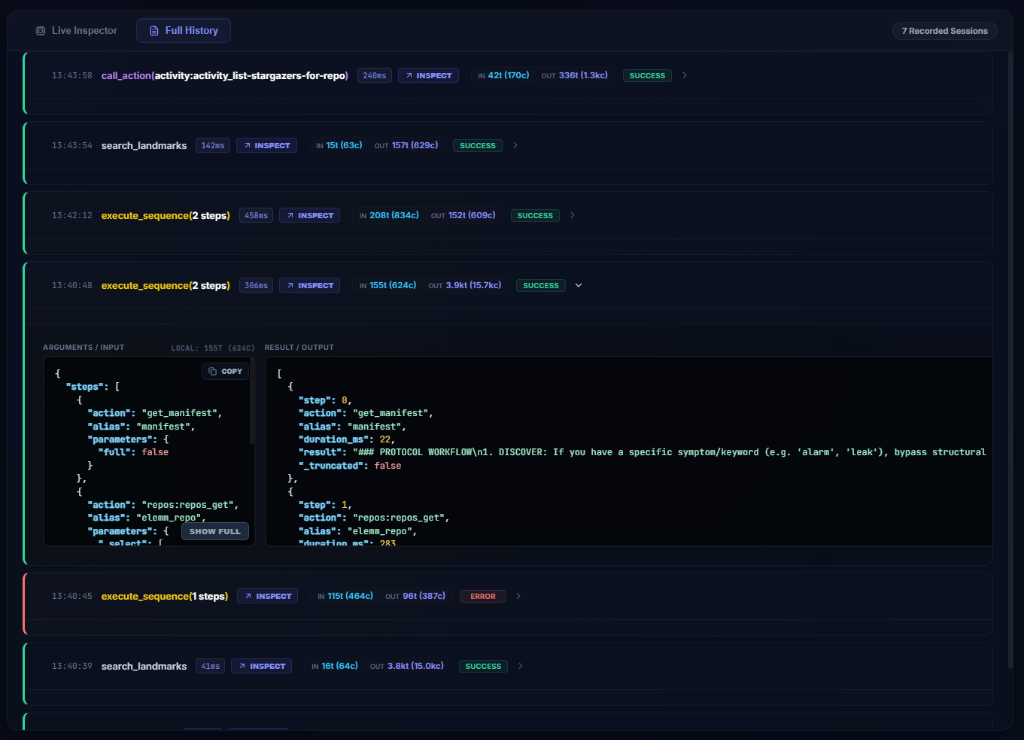
Task: Expand the call_action row chevron
Action: pos(684,76)
